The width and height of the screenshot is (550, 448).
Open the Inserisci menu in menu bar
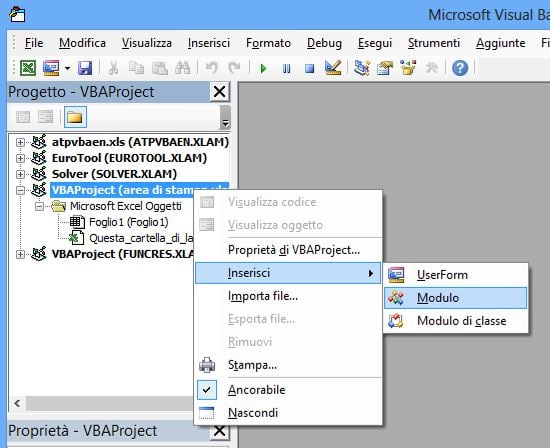tap(209, 43)
